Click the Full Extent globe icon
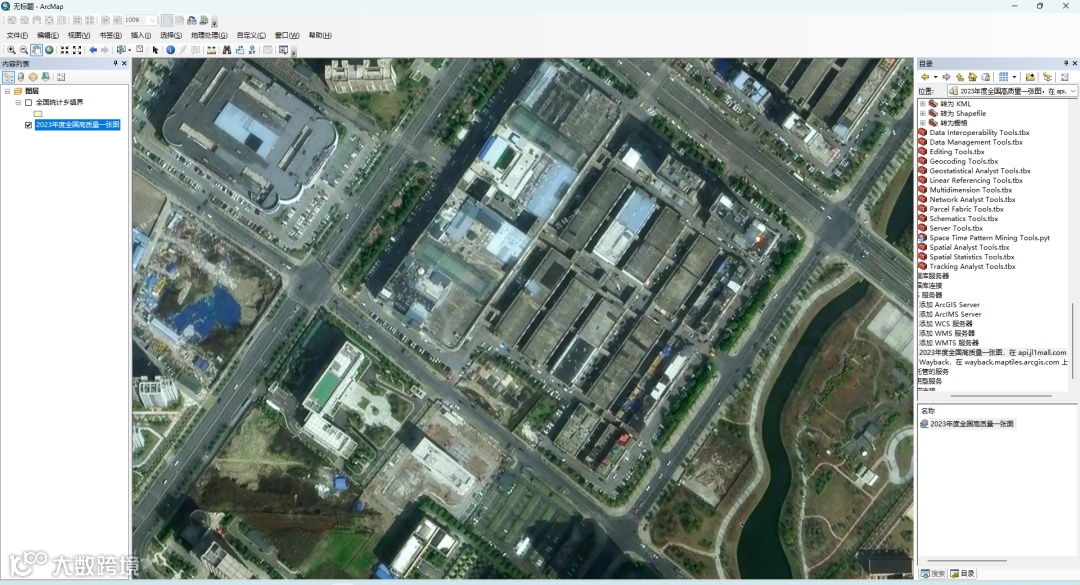This screenshot has height=585, width=1080. [47, 49]
